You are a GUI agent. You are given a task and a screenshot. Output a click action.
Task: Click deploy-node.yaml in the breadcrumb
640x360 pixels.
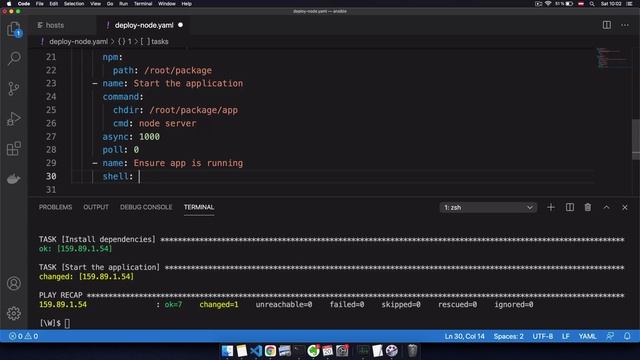78,42
